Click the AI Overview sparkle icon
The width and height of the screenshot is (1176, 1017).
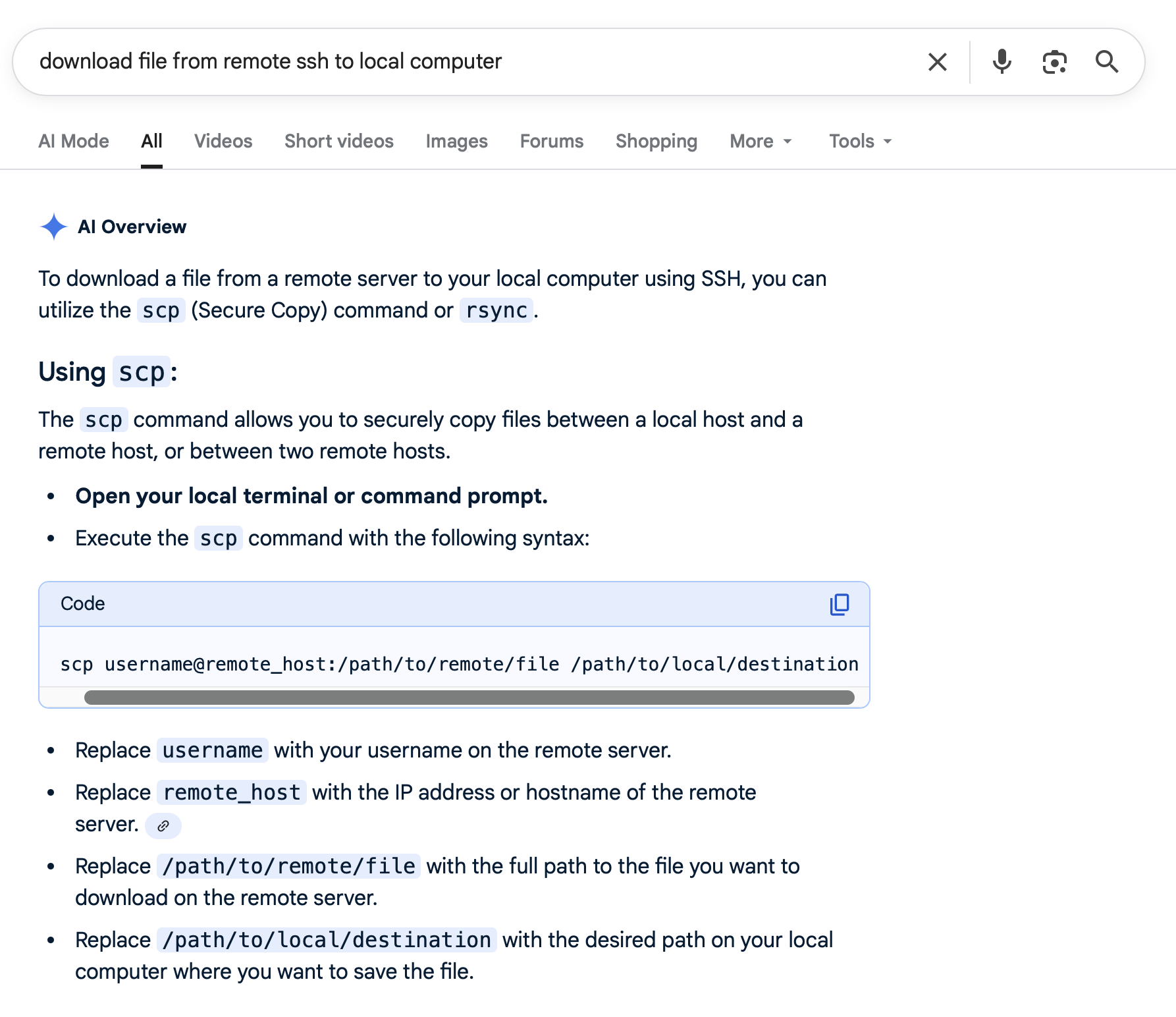(53, 227)
